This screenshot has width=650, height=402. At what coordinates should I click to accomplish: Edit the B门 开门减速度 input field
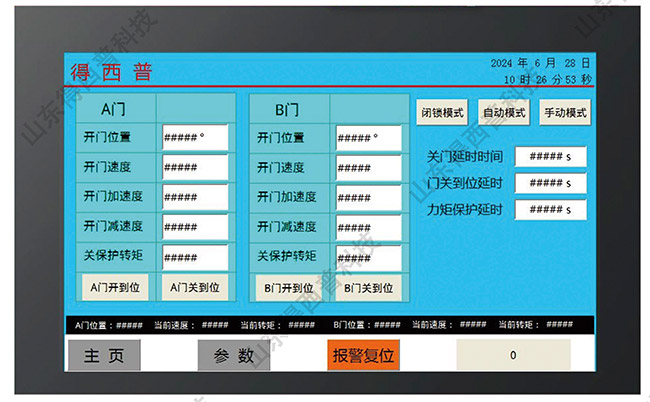(x=368, y=227)
